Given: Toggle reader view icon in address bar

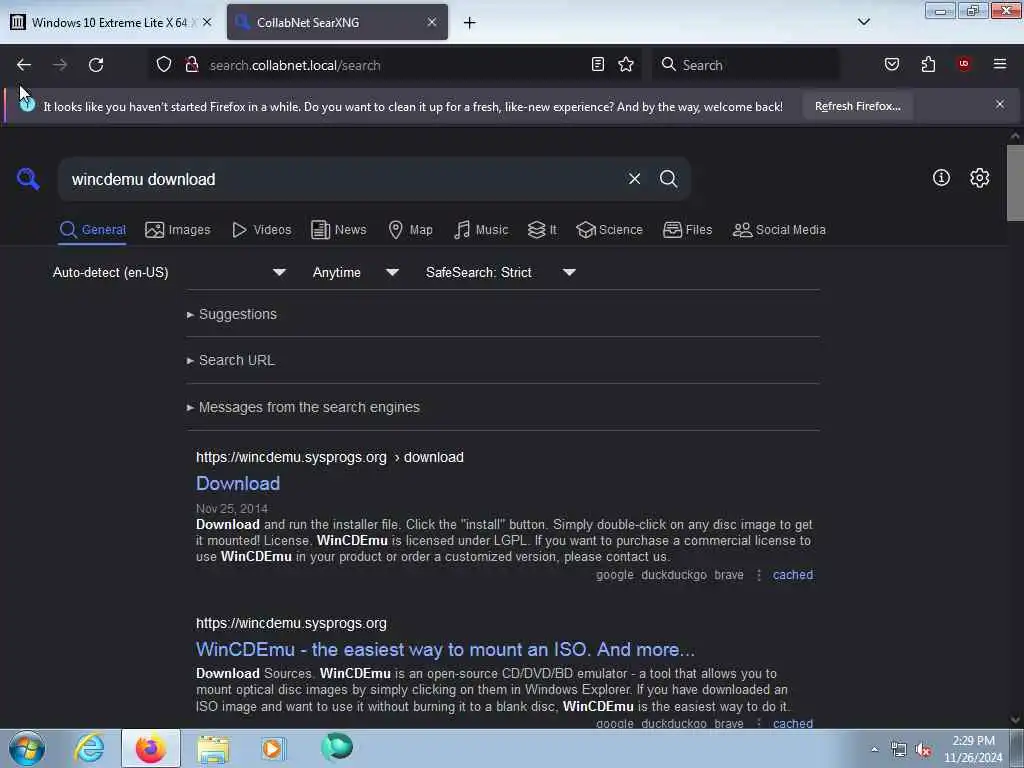Looking at the screenshot, I should click(x=598, y=64).
